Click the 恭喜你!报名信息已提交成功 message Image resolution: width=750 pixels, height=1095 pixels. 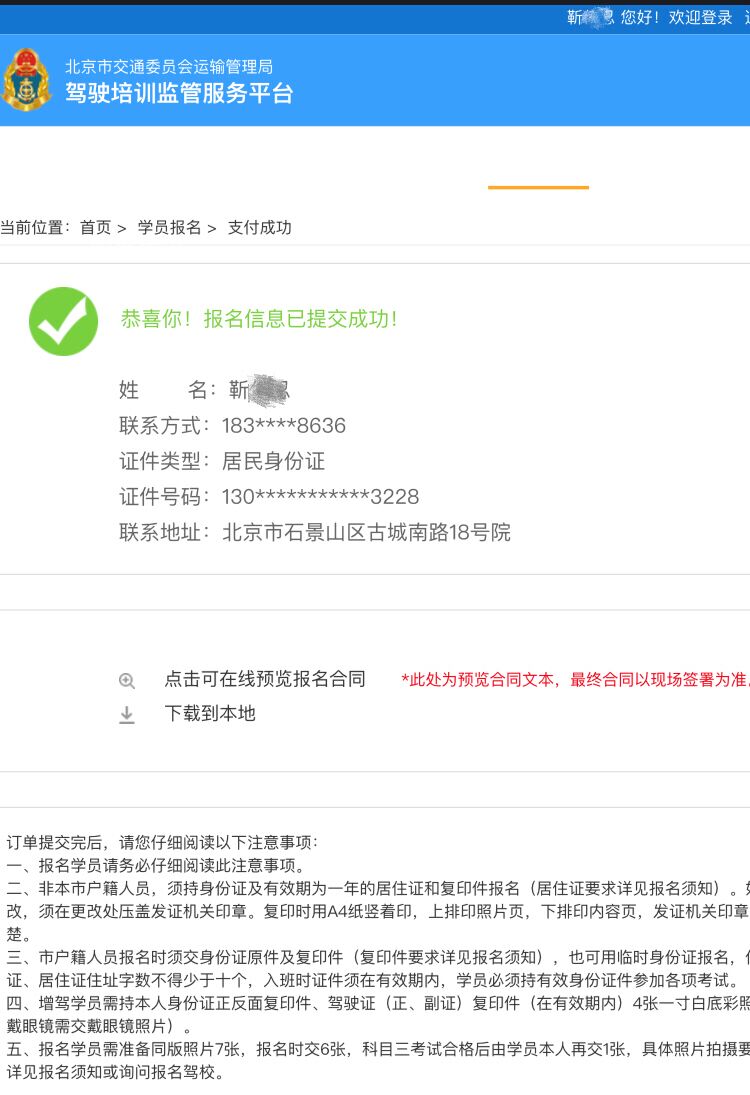click(x=259, y=319)
